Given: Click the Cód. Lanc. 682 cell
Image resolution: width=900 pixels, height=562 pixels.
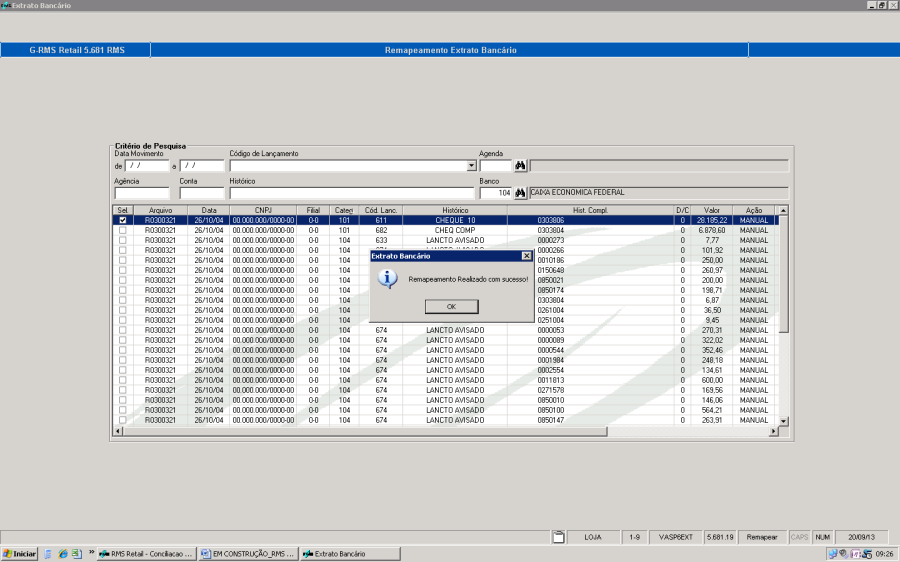Looking at the screenshot, I should 381,230.
